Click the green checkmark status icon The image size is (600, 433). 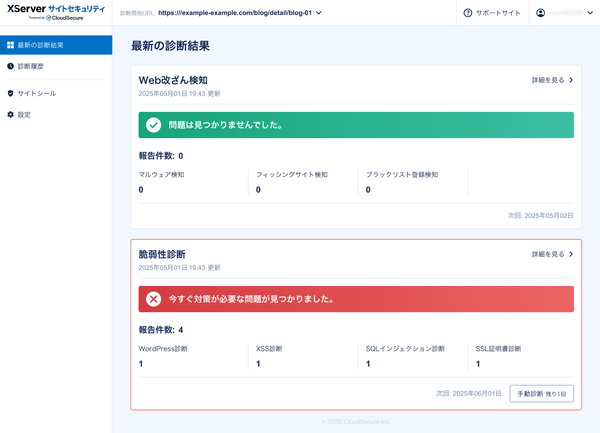pos(154,125)
